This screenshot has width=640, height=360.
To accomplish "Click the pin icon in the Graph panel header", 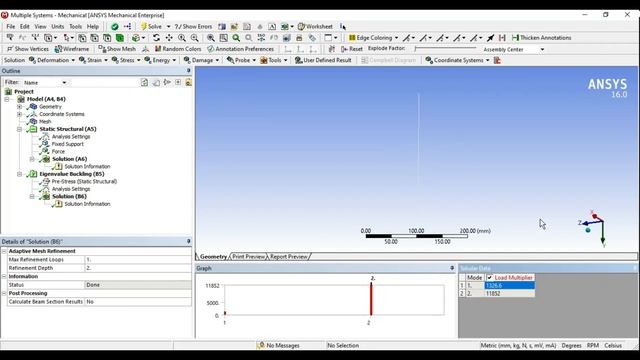I will [452, 268].
